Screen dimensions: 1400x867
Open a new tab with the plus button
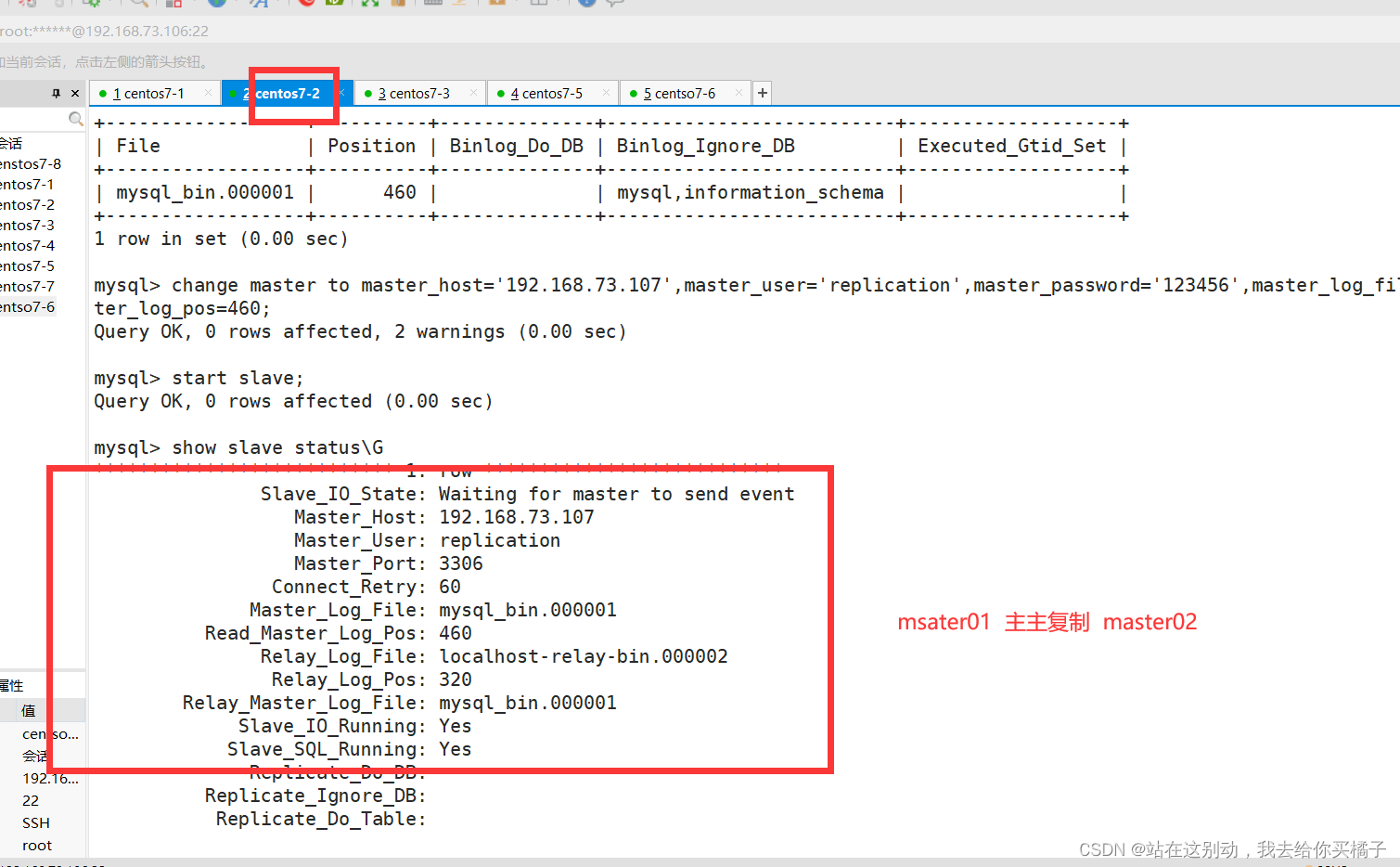[x=762, y=93]
